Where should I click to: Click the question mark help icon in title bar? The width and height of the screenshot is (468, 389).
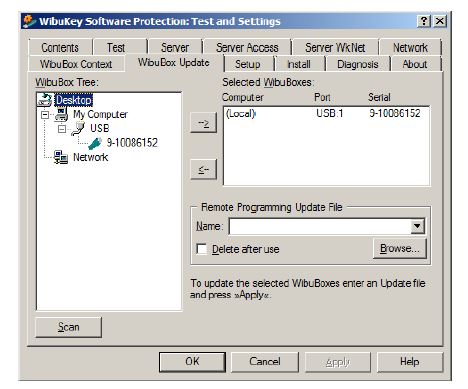424,21
